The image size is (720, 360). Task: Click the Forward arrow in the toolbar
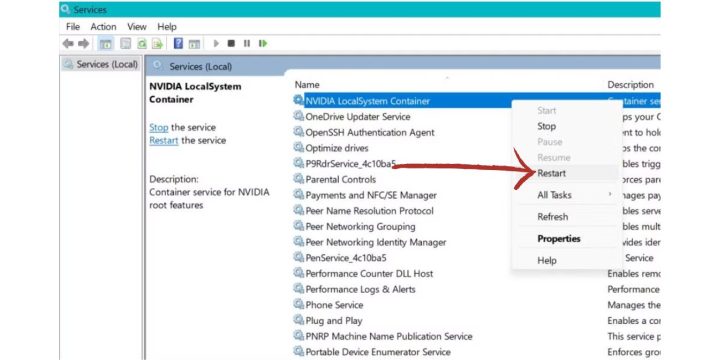coord(84,44)
